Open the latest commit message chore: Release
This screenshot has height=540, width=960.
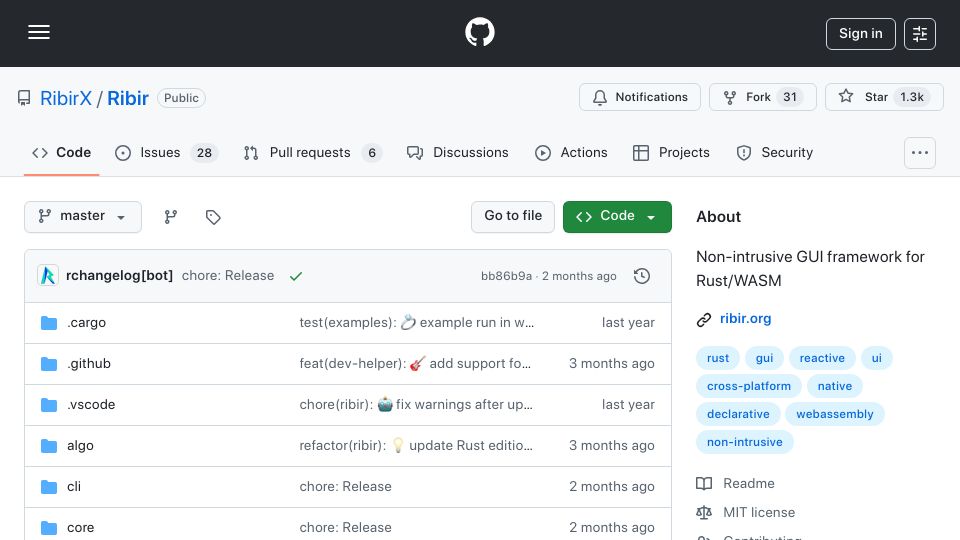[x=228, y=276]
